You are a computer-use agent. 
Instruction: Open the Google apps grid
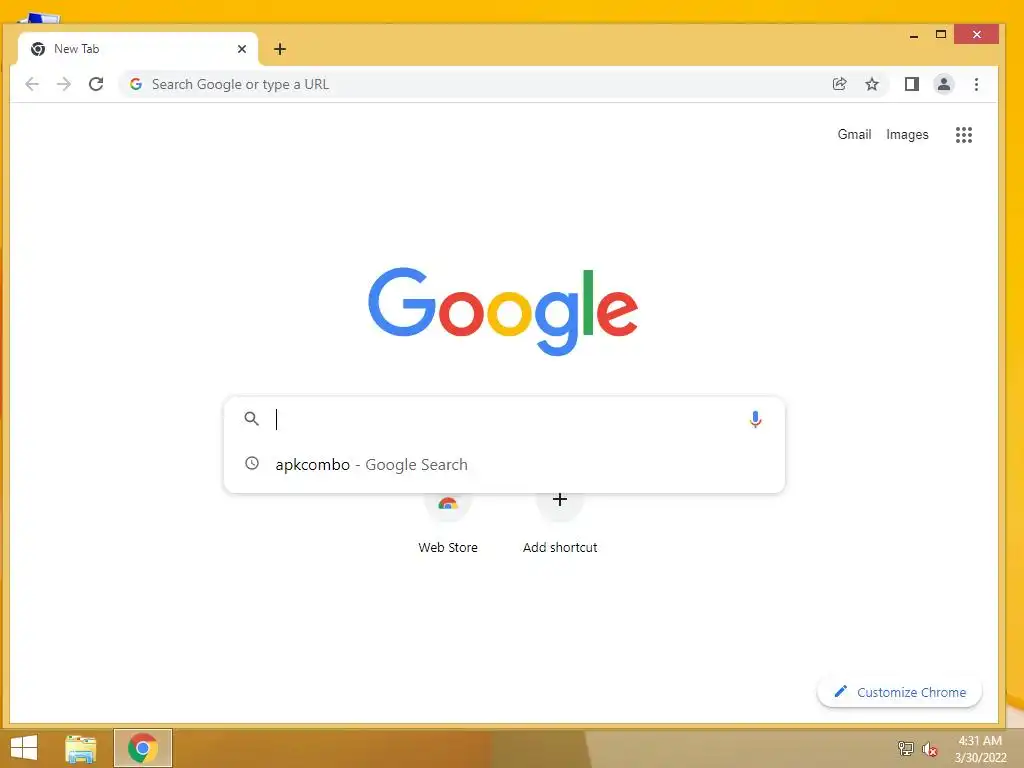tap(964, 135)
